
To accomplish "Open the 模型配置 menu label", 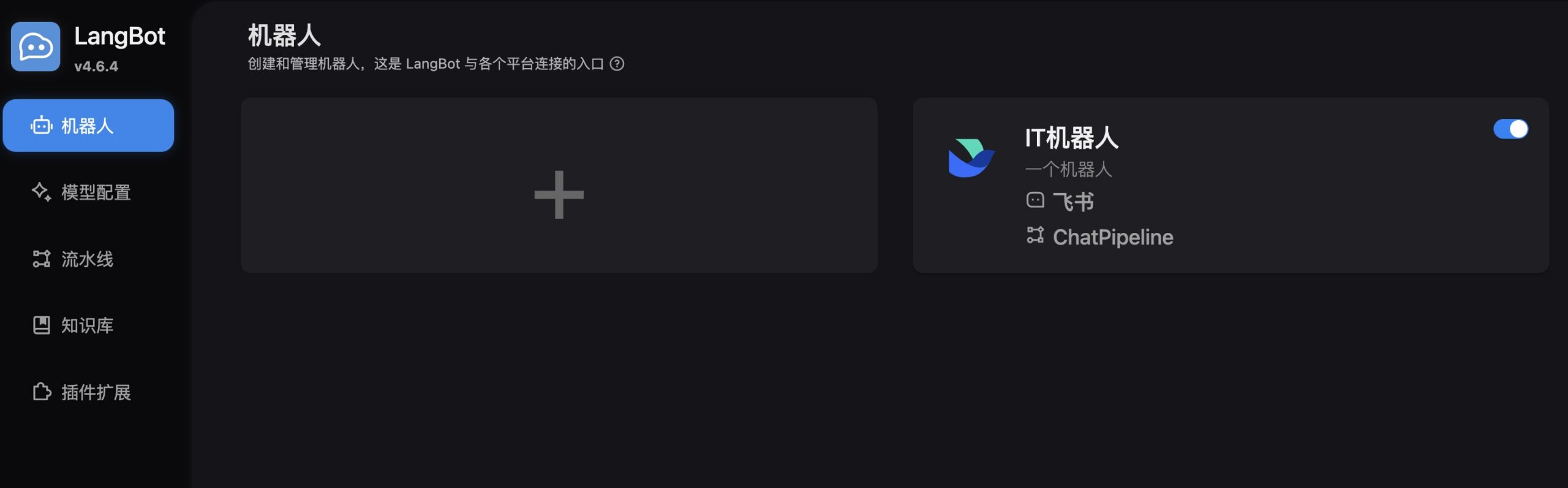I will tap(96, 193).
